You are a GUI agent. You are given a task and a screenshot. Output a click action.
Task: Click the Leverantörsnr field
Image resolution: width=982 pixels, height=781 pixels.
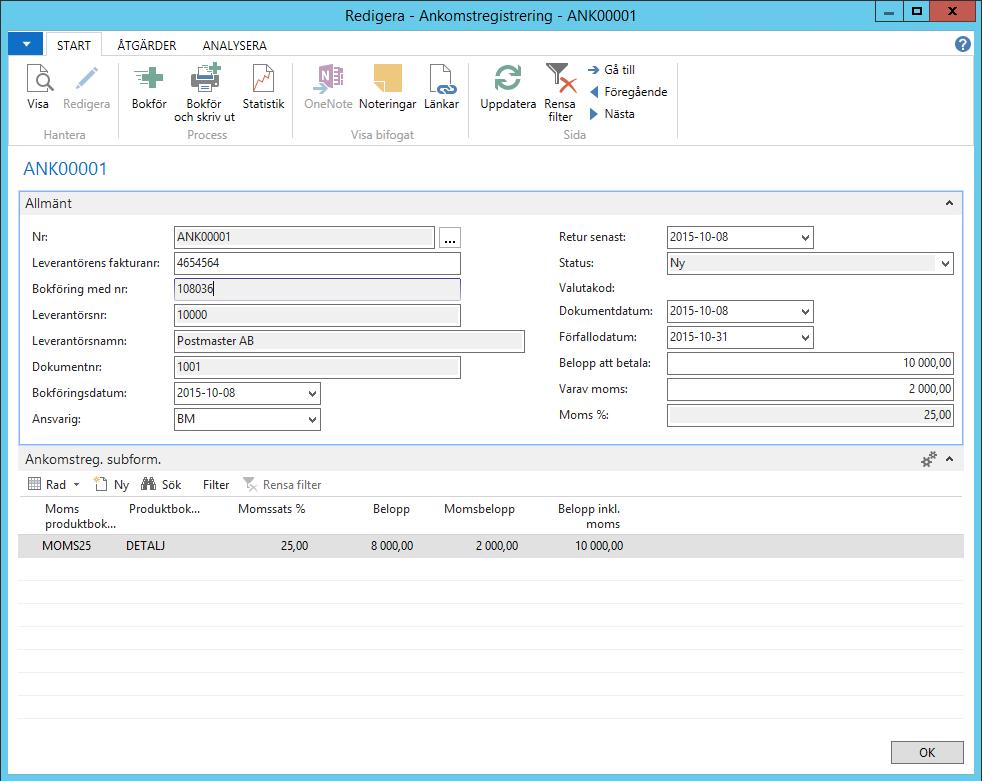[x=318, y=315]
